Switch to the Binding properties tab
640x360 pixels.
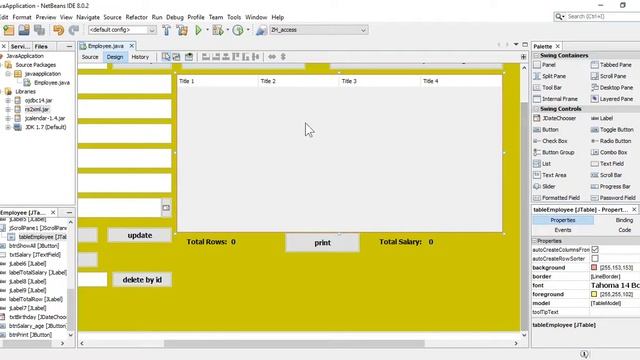click(624, 220)
